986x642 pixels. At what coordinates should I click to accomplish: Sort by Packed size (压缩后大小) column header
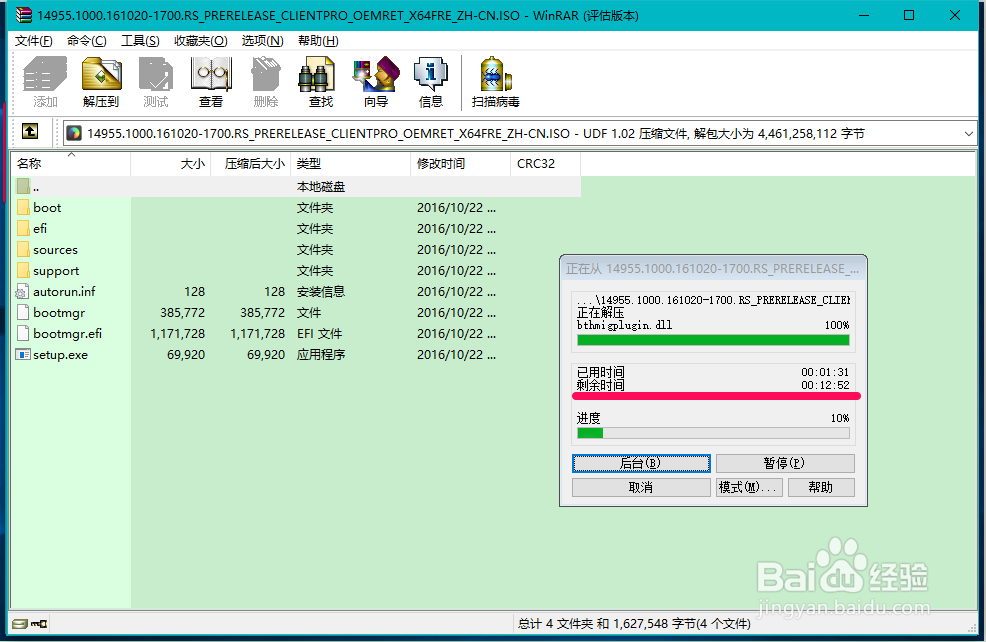250,163
